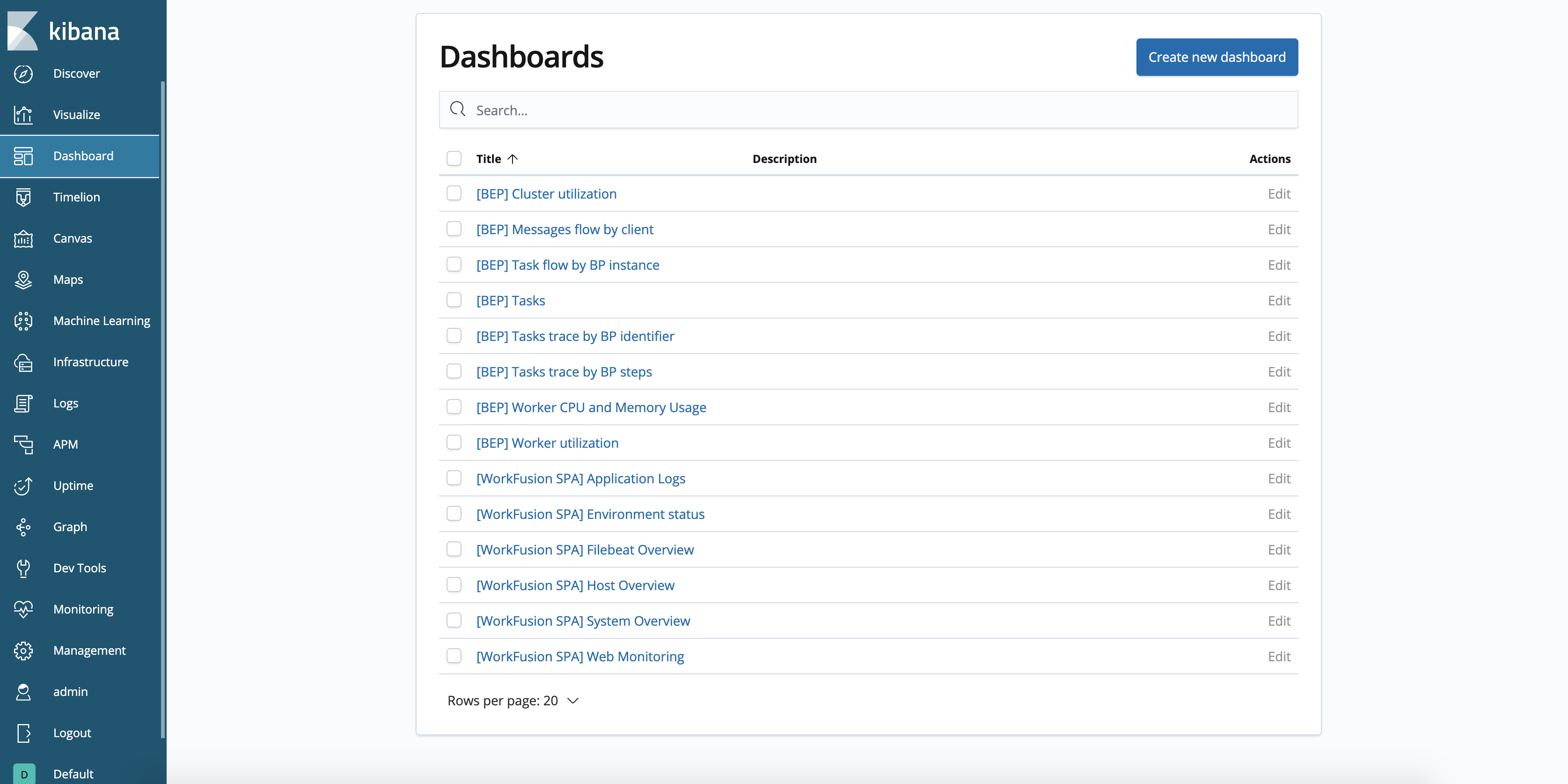
Task: Click the sidebar vertical scrollbar
Action: 162,409
